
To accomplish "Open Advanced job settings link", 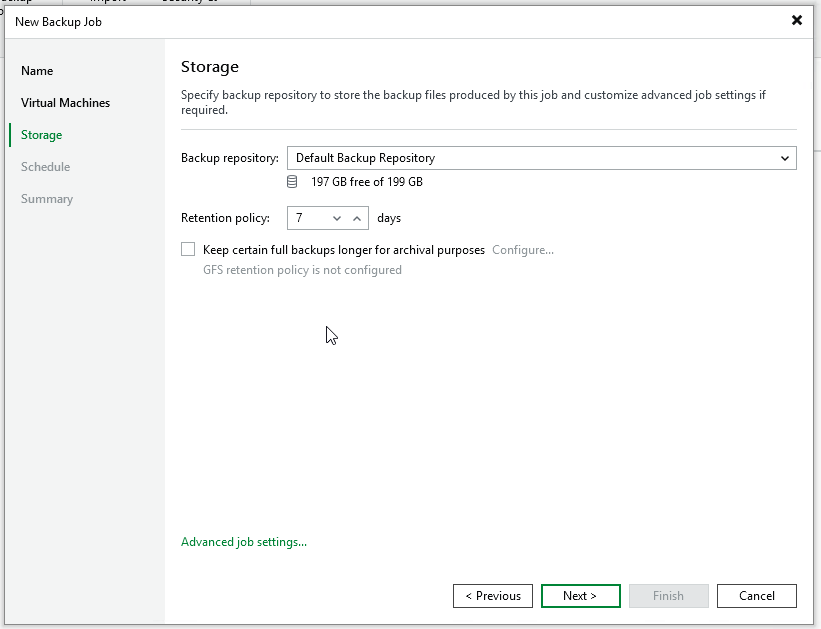I will point(244,542).
